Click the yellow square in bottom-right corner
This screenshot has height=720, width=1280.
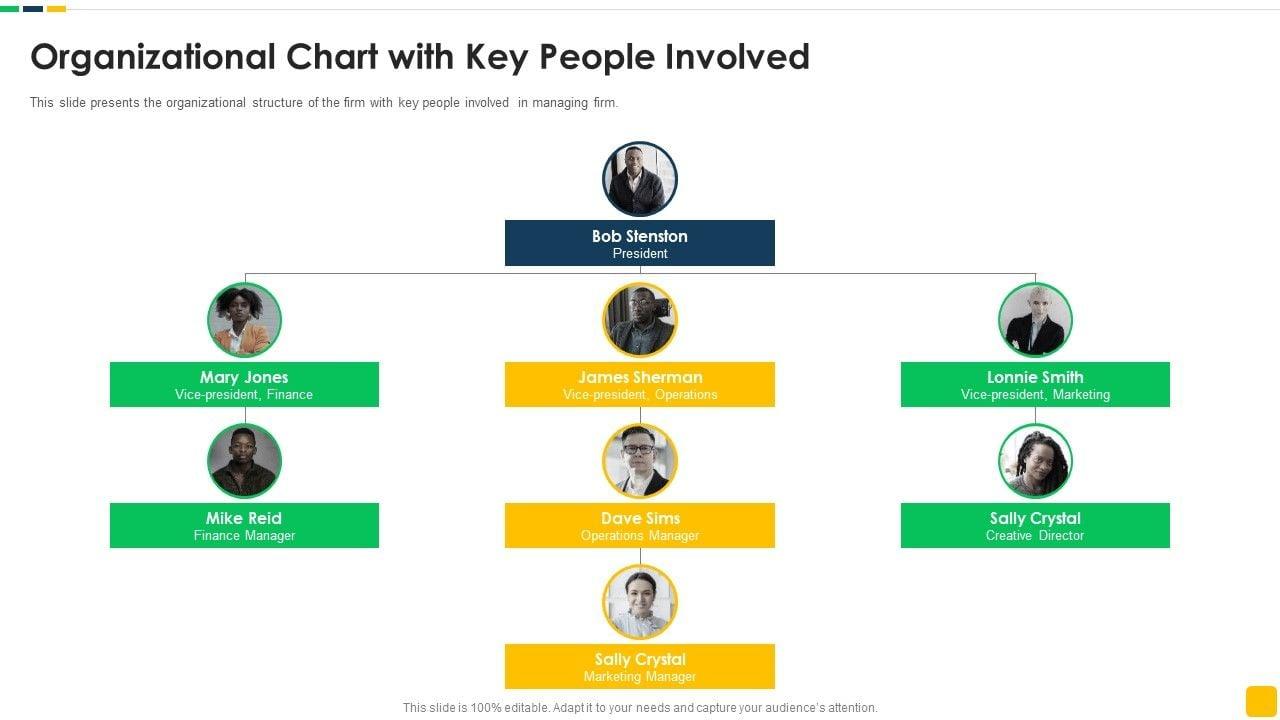click(1261, 701)
